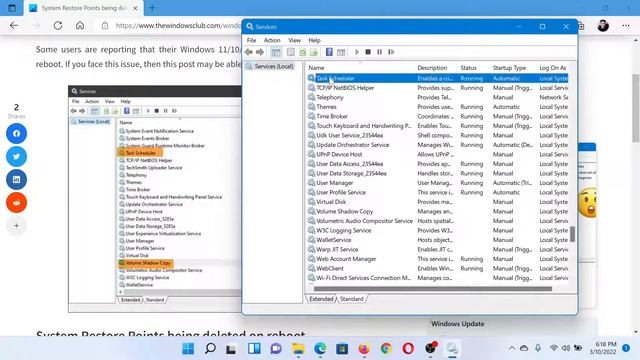Click the browser Refresh button
Viewport: 640px width, 360px height.
[58, 25]
